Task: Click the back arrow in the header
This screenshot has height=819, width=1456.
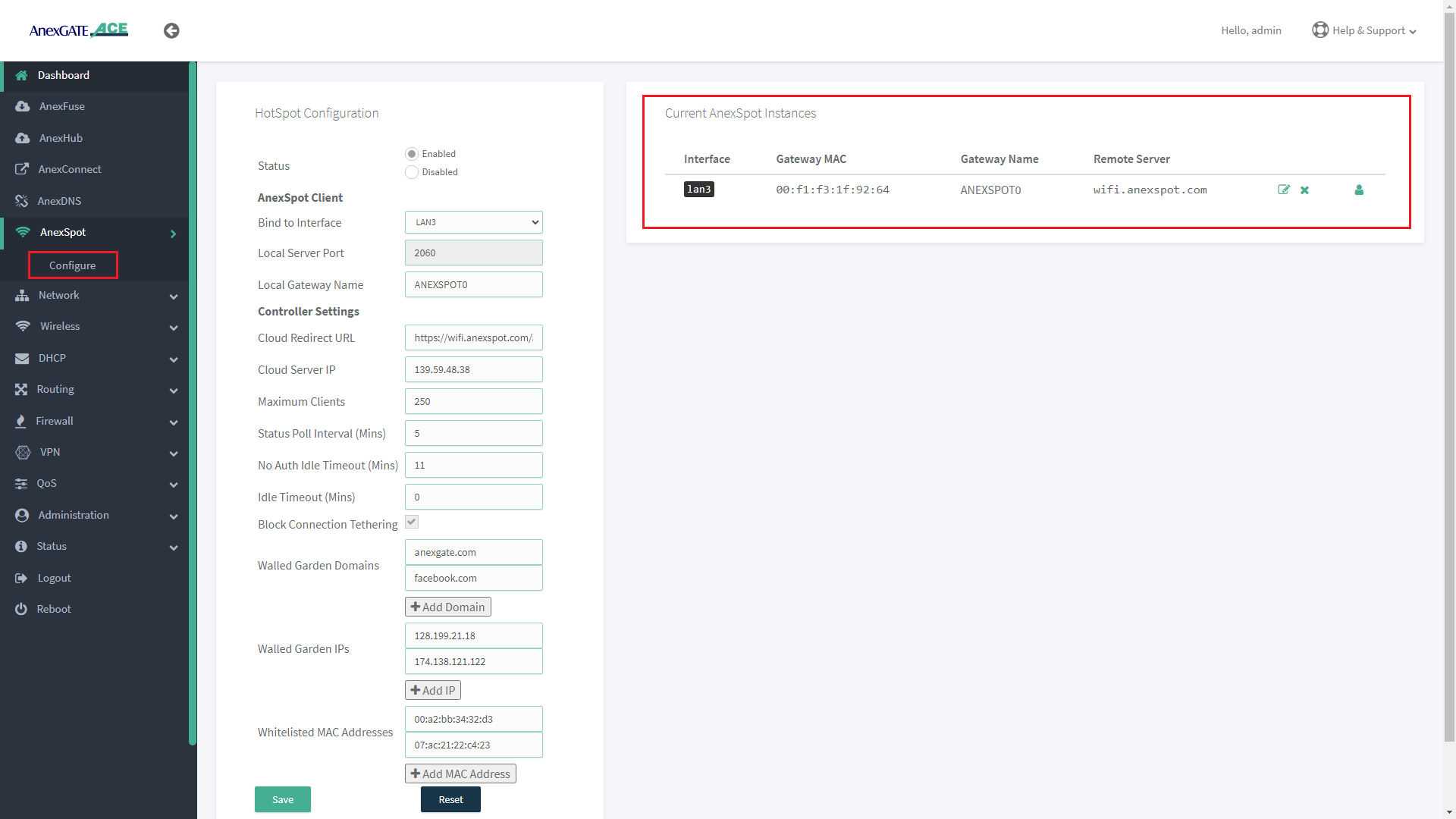Action: 171,30
